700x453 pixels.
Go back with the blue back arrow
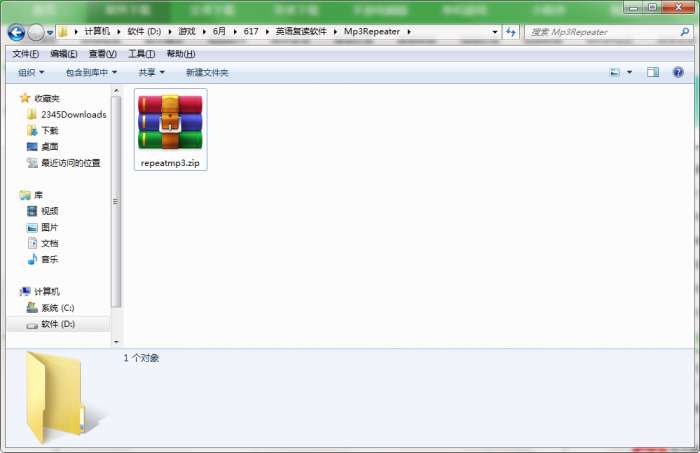pyautogui.click(x=17, y=32)
